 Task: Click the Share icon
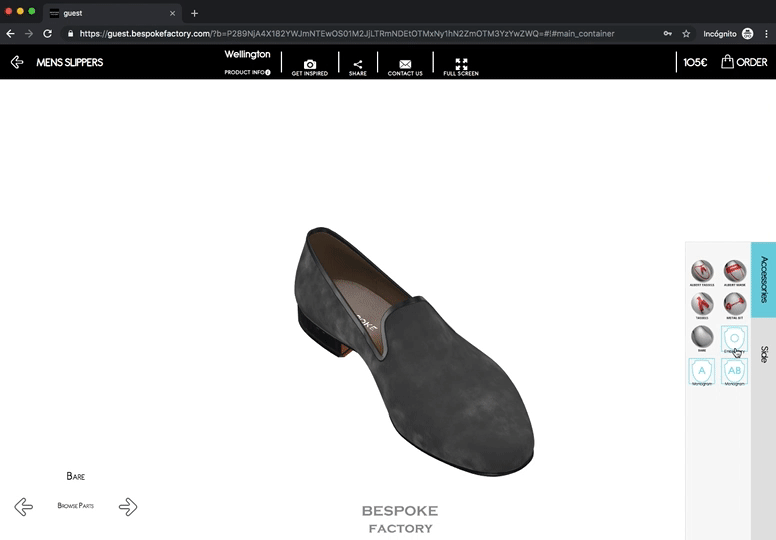(358, 65)
